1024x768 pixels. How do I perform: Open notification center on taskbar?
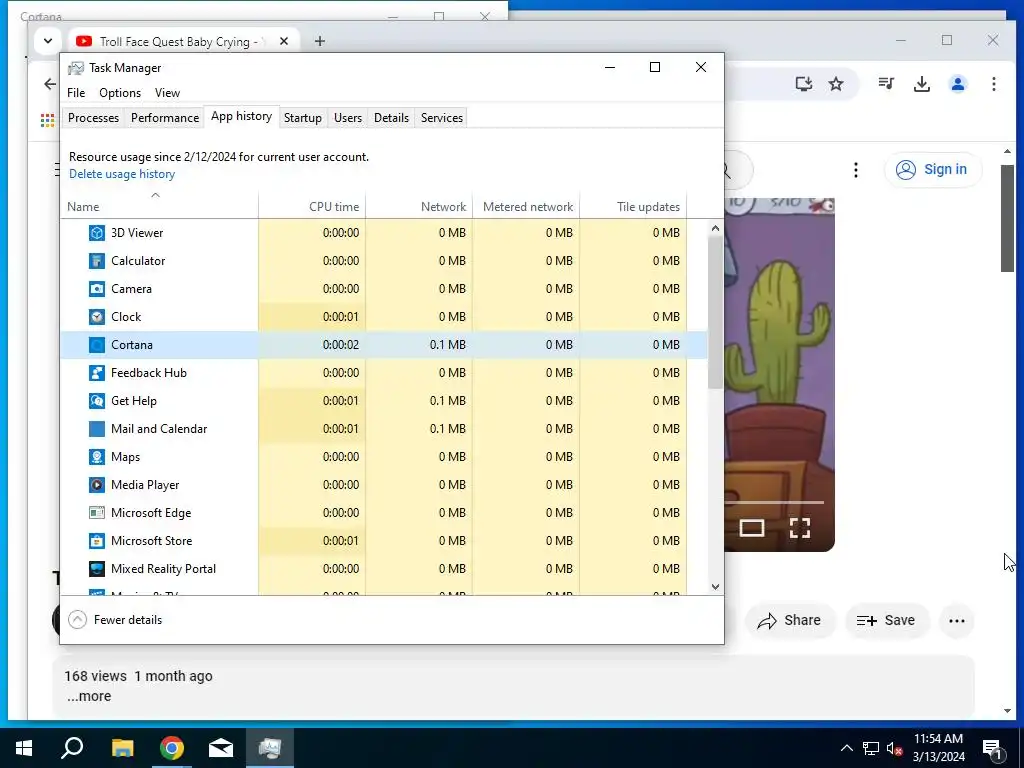tap(993, 748)
